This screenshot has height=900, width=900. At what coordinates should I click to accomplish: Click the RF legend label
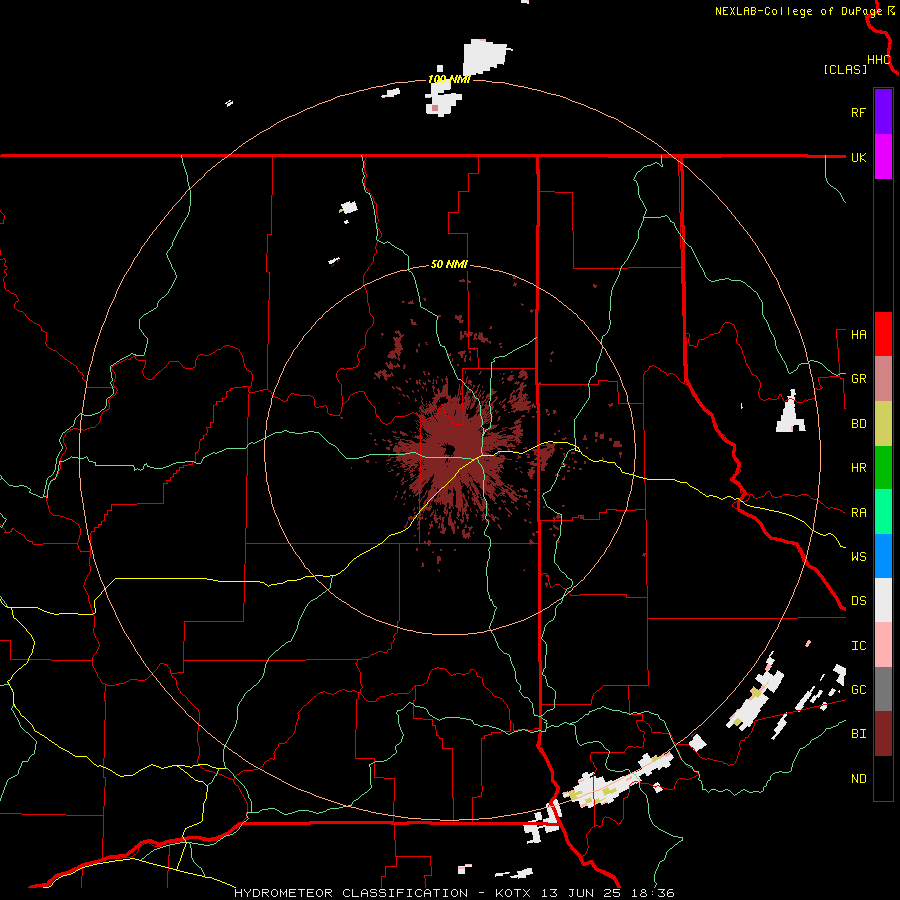pos(858,112)
